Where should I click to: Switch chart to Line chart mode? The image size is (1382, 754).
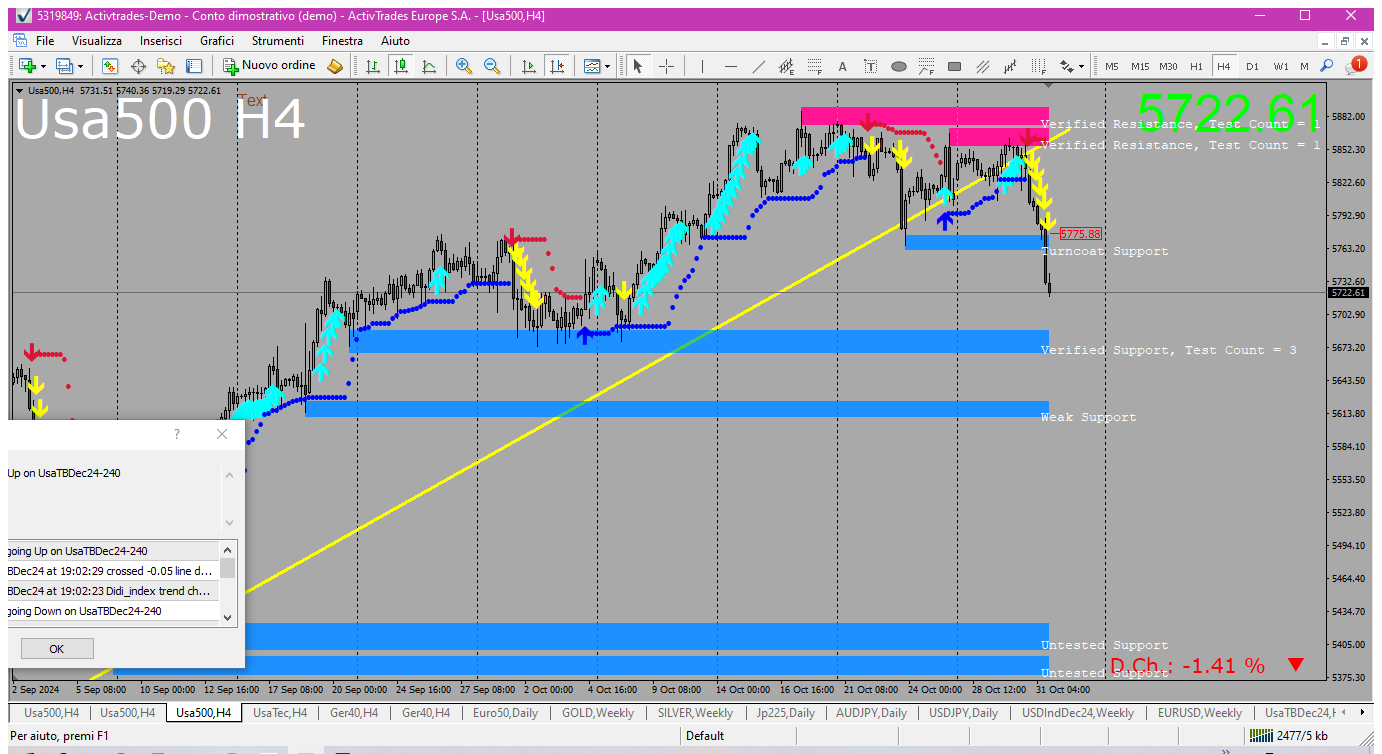pos(429,66)
